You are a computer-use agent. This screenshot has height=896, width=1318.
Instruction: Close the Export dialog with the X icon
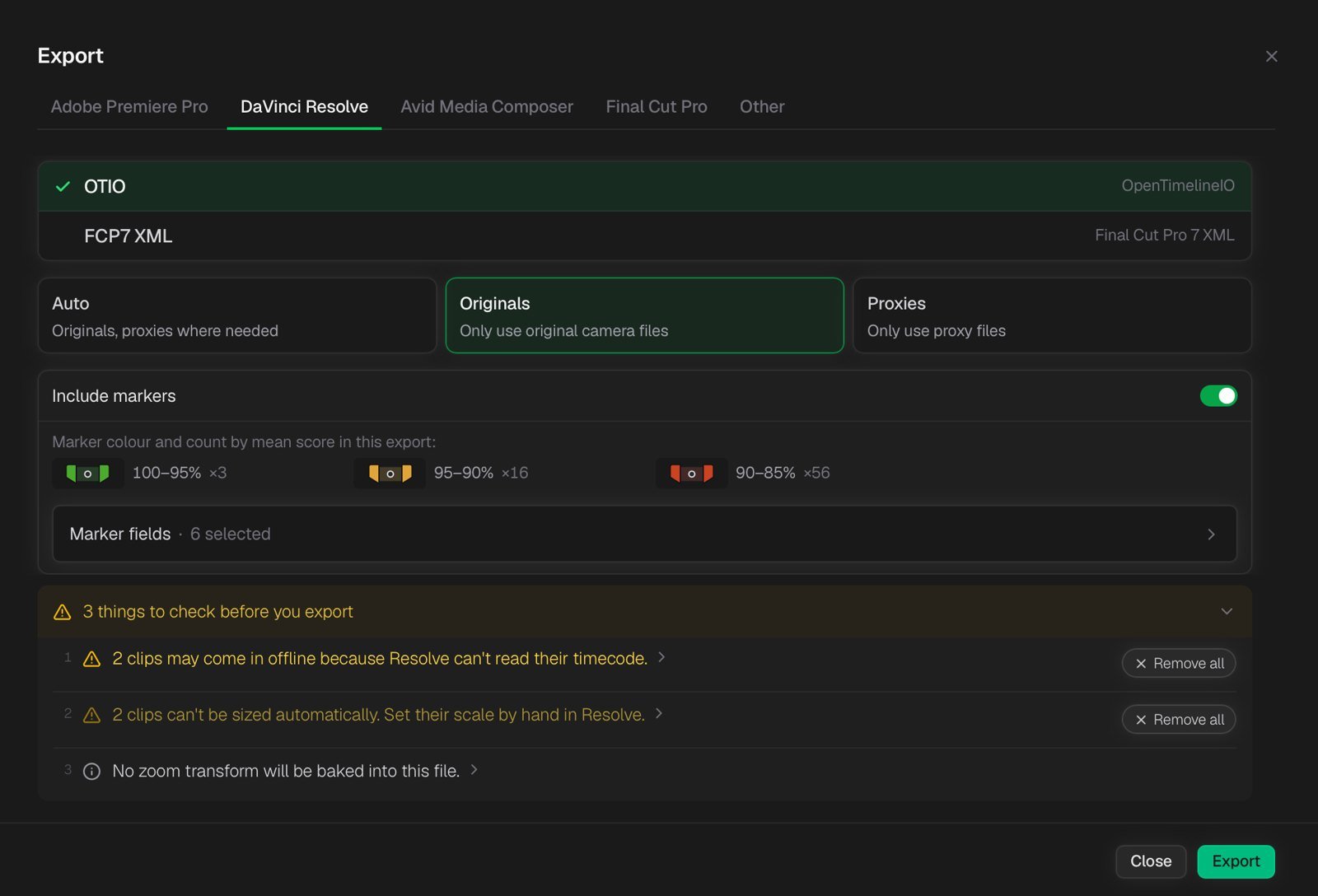1272,56
